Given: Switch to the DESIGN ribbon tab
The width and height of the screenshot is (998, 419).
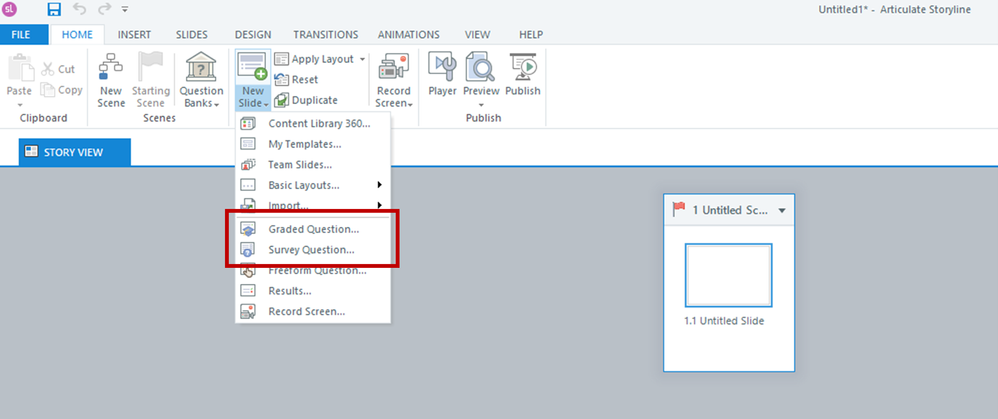Looking at the screenshot, I should (253, 34).
